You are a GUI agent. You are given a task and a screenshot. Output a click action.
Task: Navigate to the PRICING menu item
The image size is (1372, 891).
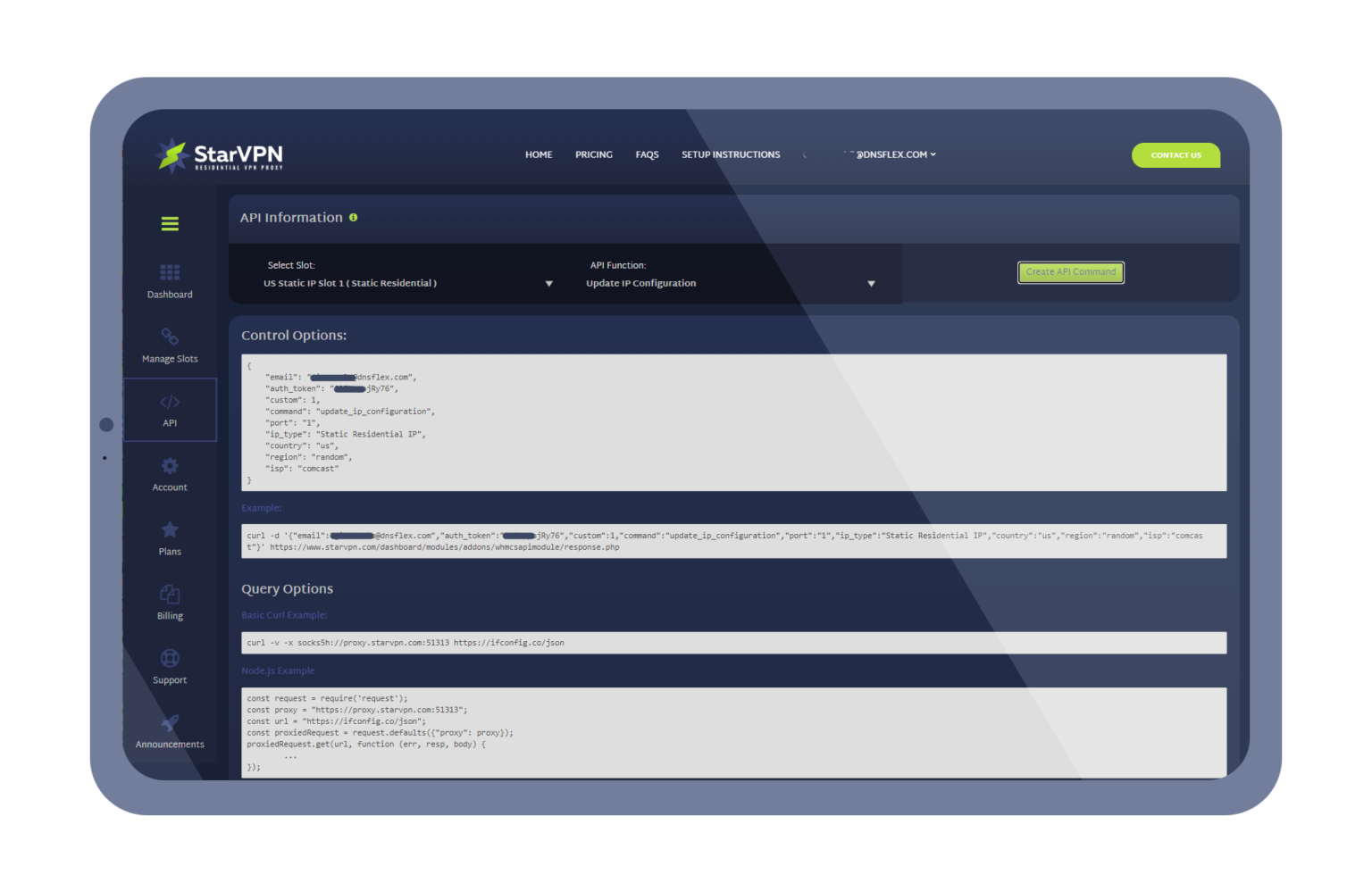pos(593,154)
